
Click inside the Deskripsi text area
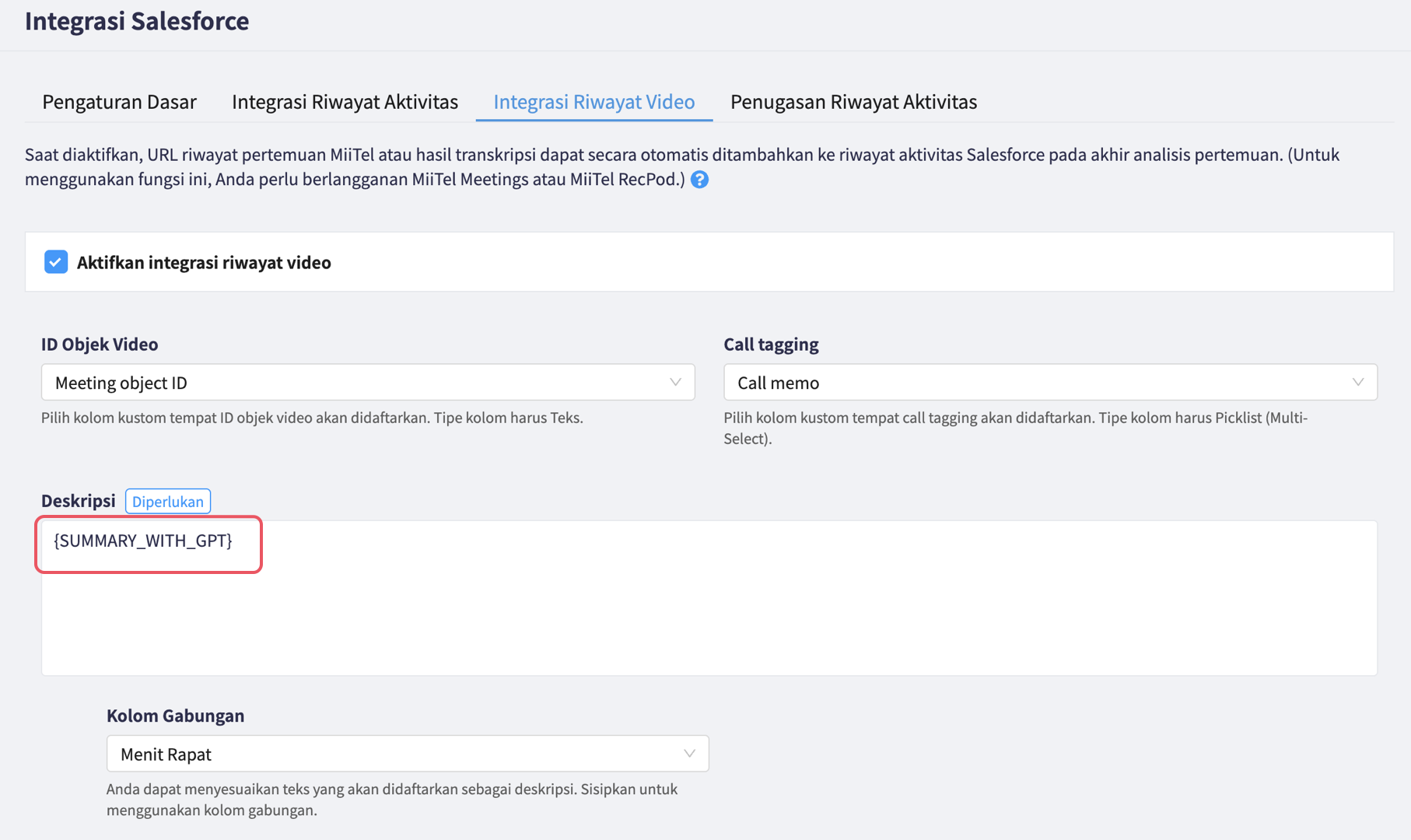[709, 597]
